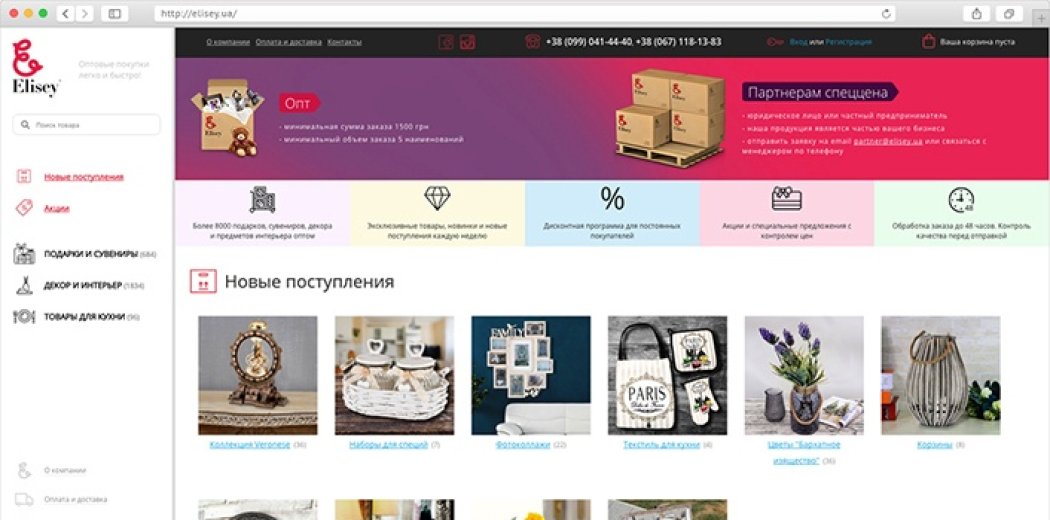Focus the Поиск товара search field
This screenshot has width=1050, height=520.
pyautogui.click(x=86, y=124)
